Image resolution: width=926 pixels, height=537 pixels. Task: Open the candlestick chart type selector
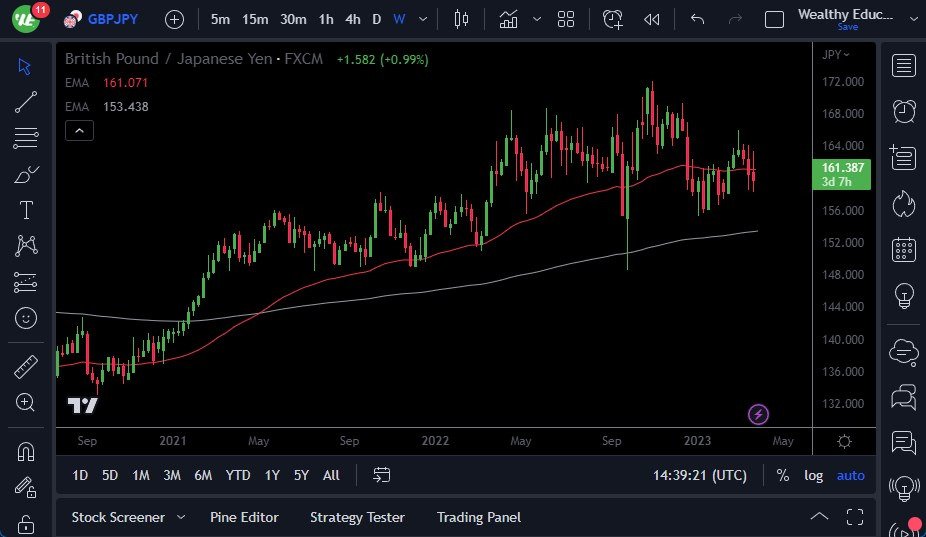[x=461, y=19]
